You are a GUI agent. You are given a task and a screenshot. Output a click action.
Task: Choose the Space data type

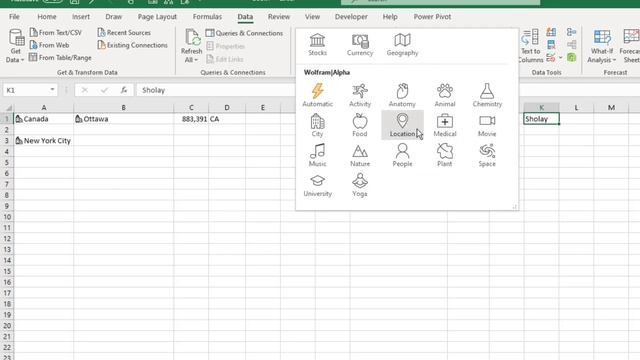click(487, 155)
